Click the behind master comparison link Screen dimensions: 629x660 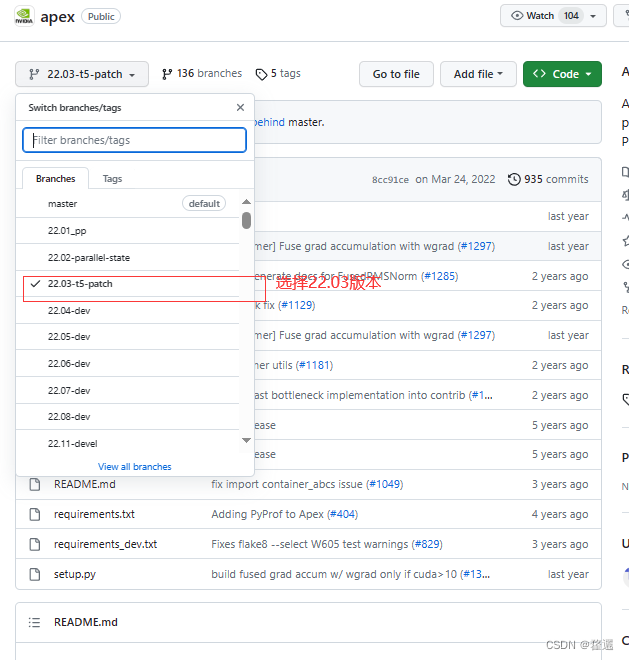pyautogui.click(x=269, y=122)
